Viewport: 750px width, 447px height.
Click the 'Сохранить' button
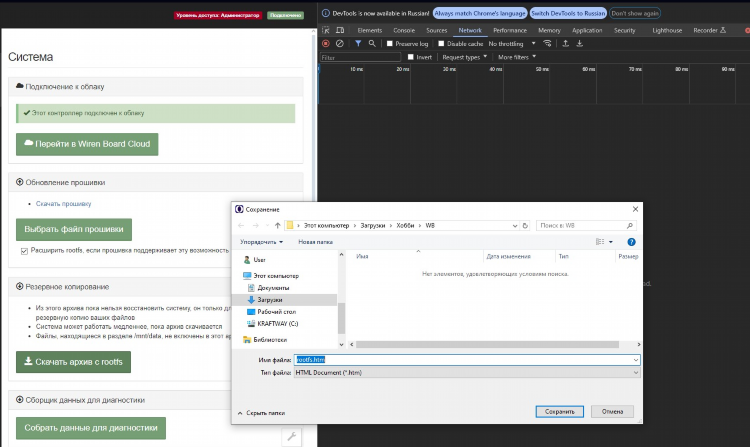[x=560, y=412]
